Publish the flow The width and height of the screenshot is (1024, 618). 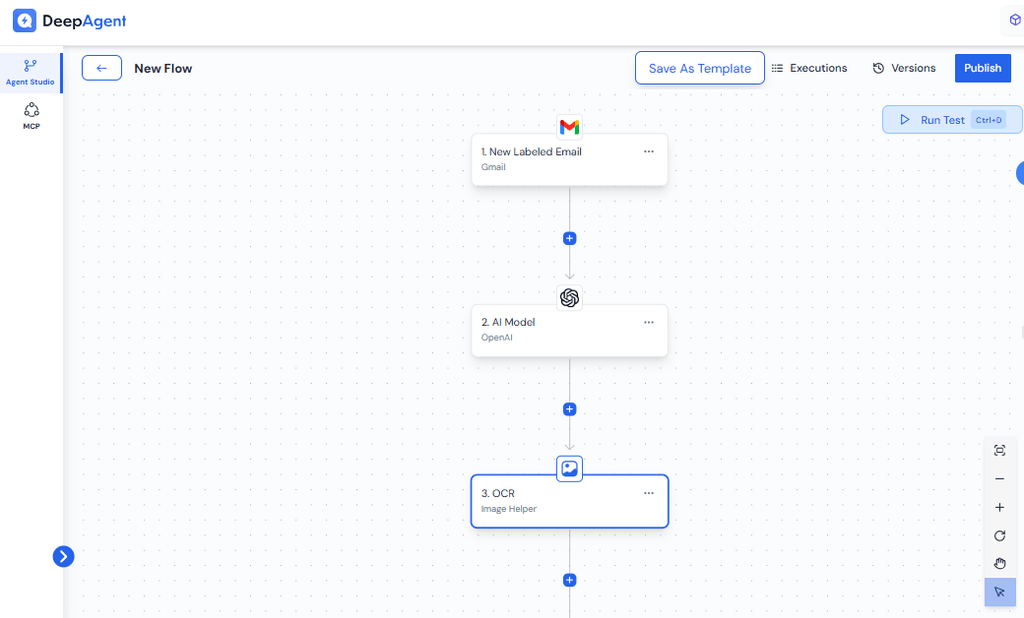(x=982, y=68)
